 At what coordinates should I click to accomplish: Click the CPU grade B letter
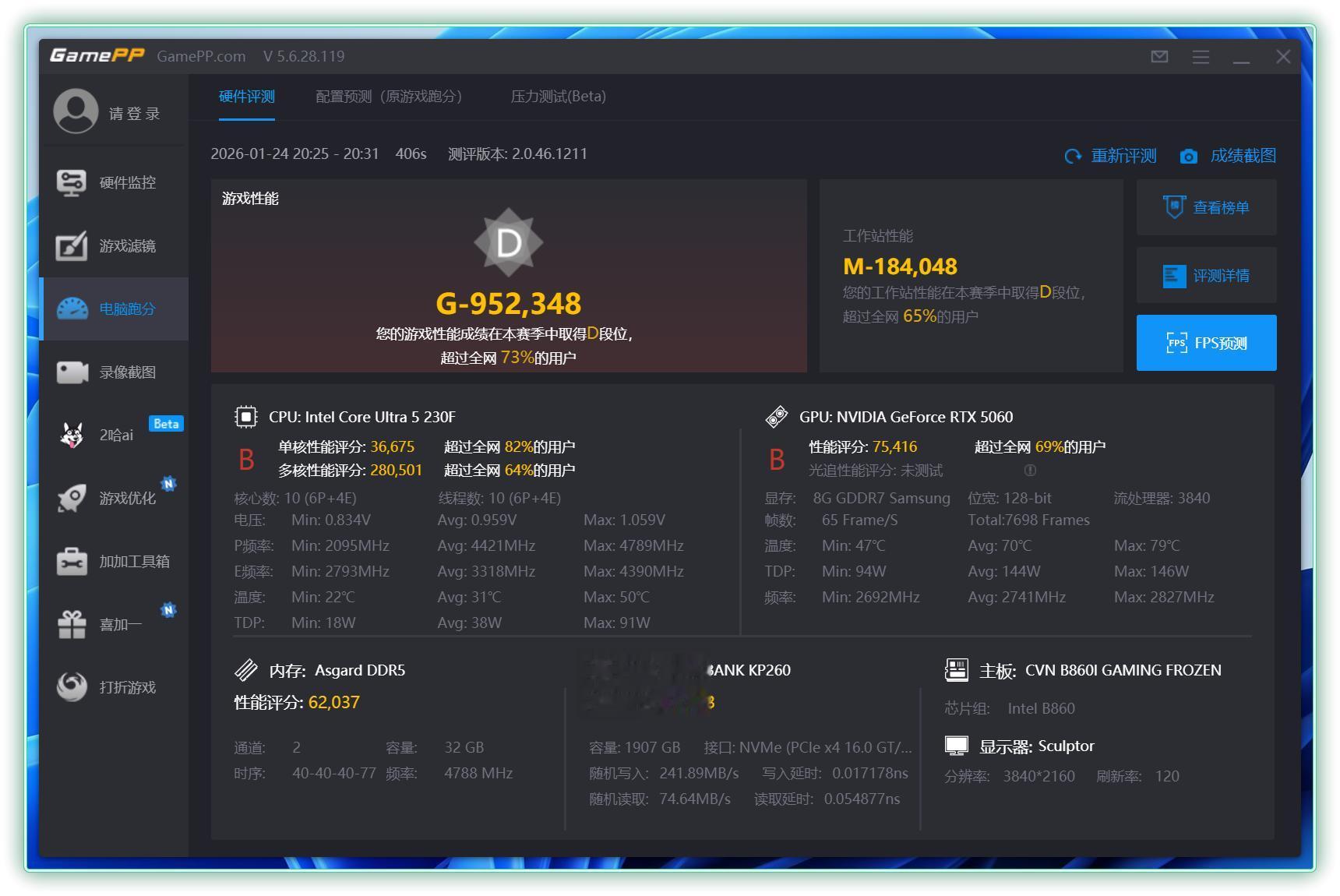(246, 460)
